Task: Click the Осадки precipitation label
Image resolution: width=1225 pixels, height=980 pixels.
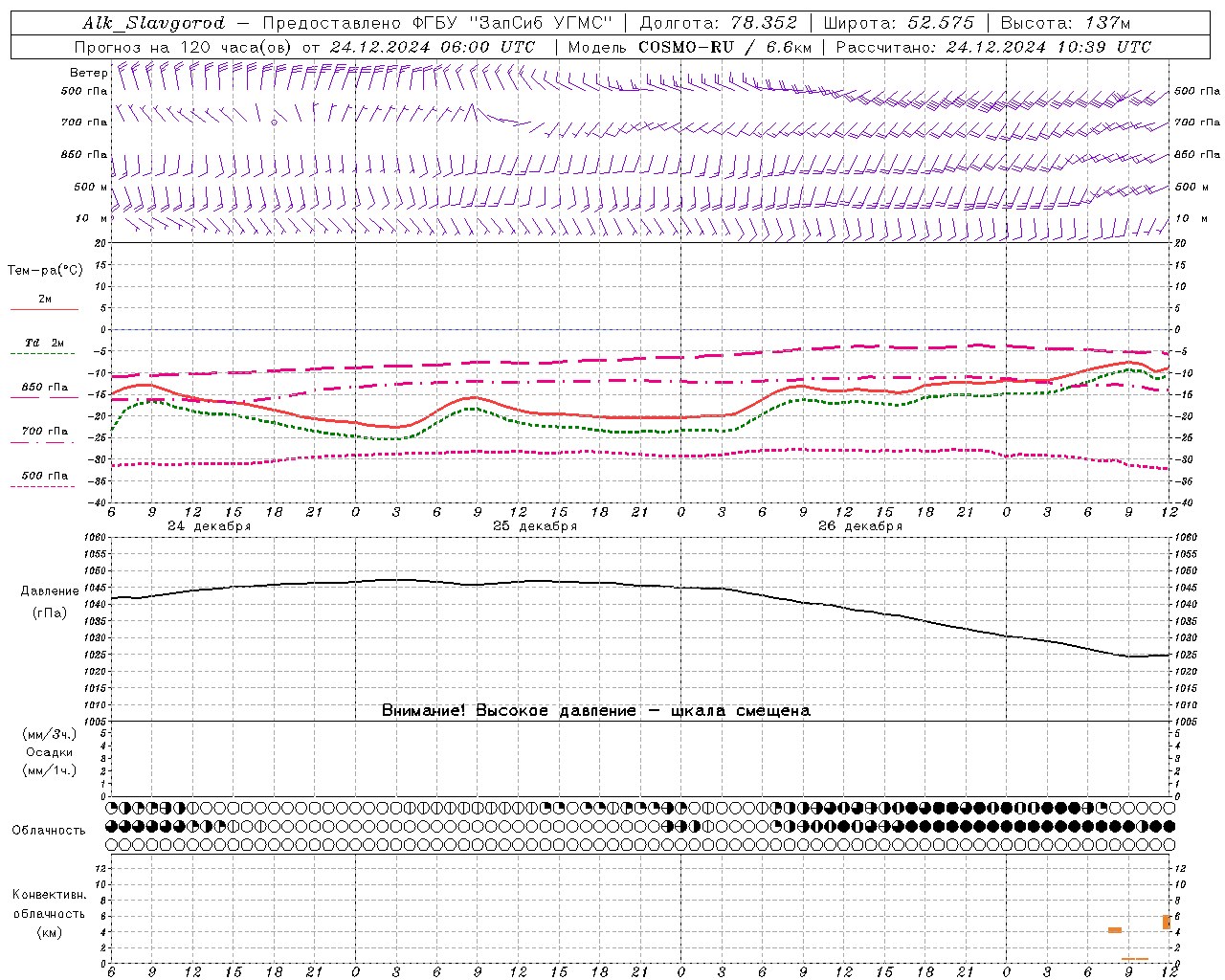Action: [50, 753]
